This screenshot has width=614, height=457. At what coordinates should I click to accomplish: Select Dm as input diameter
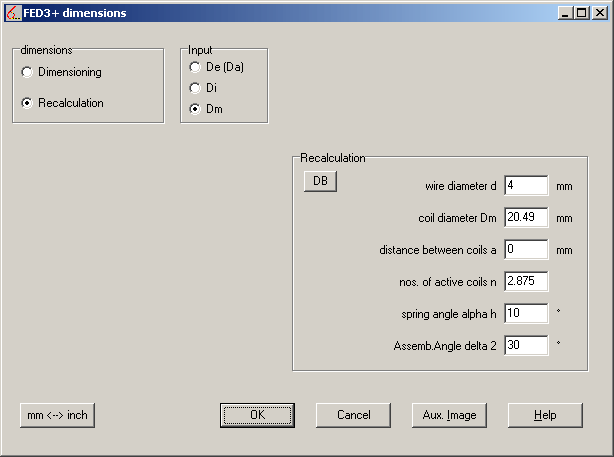195,108
